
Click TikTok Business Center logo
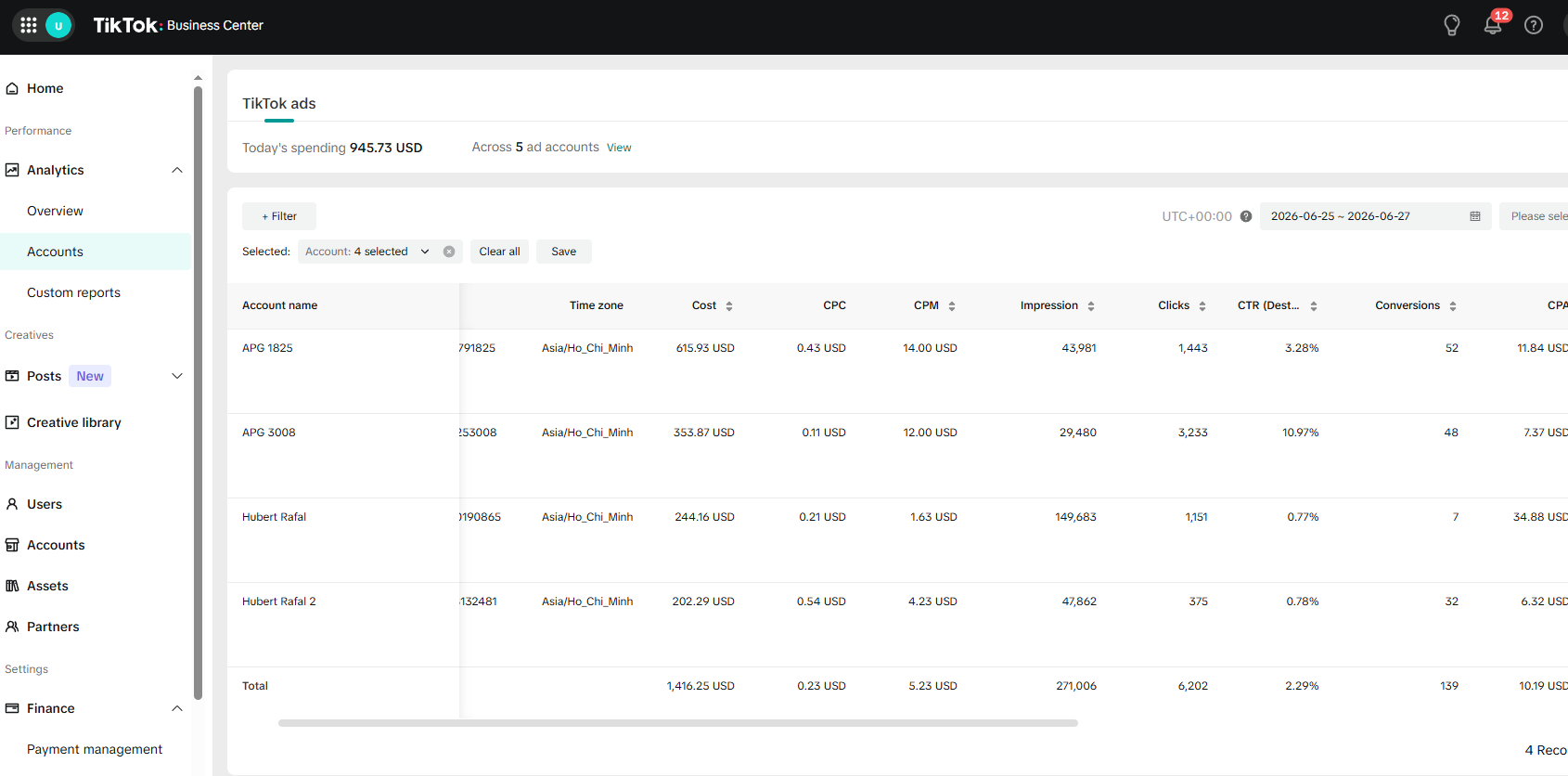pos(178,25)
